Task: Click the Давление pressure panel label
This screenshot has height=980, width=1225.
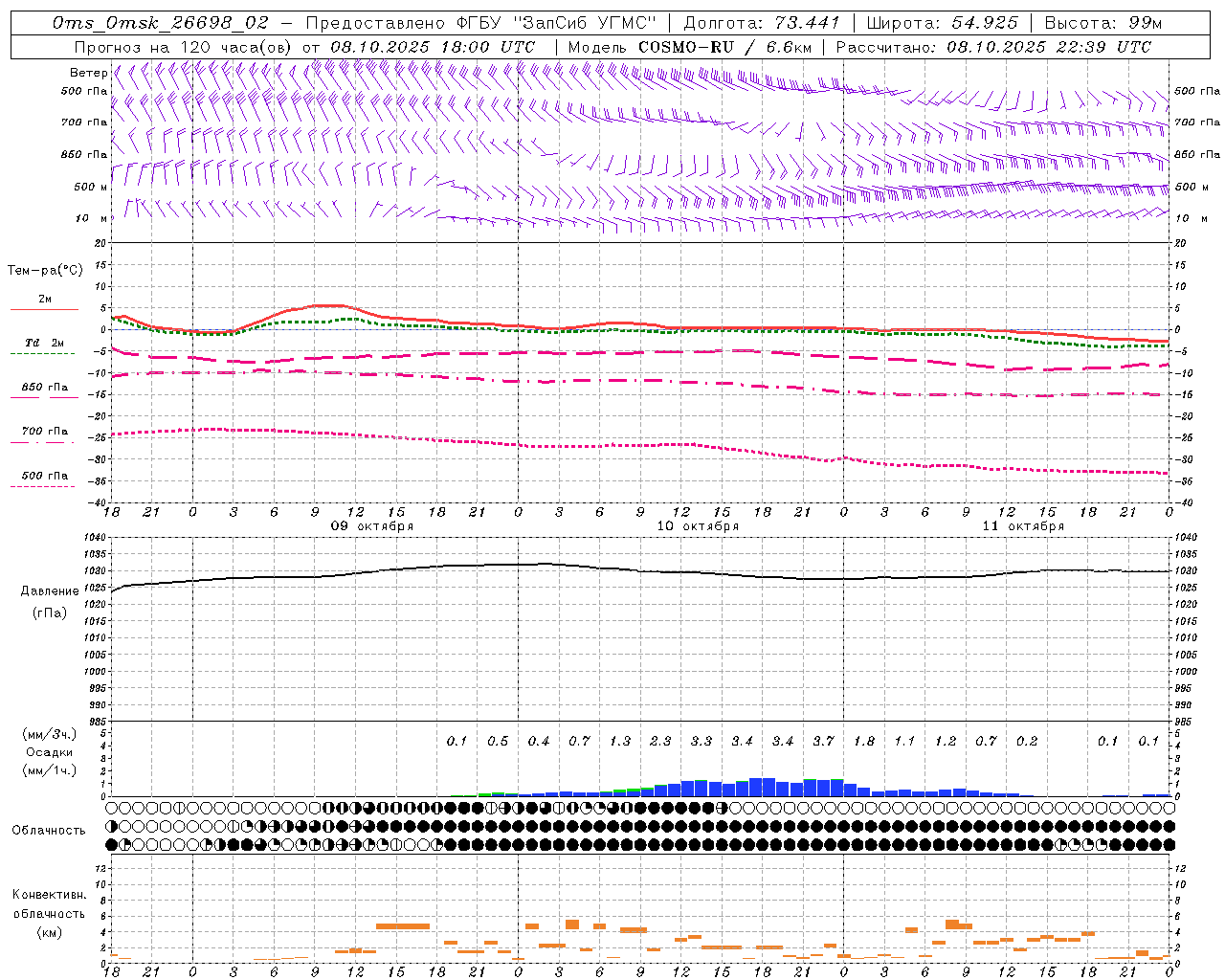Action: (50, 591)
